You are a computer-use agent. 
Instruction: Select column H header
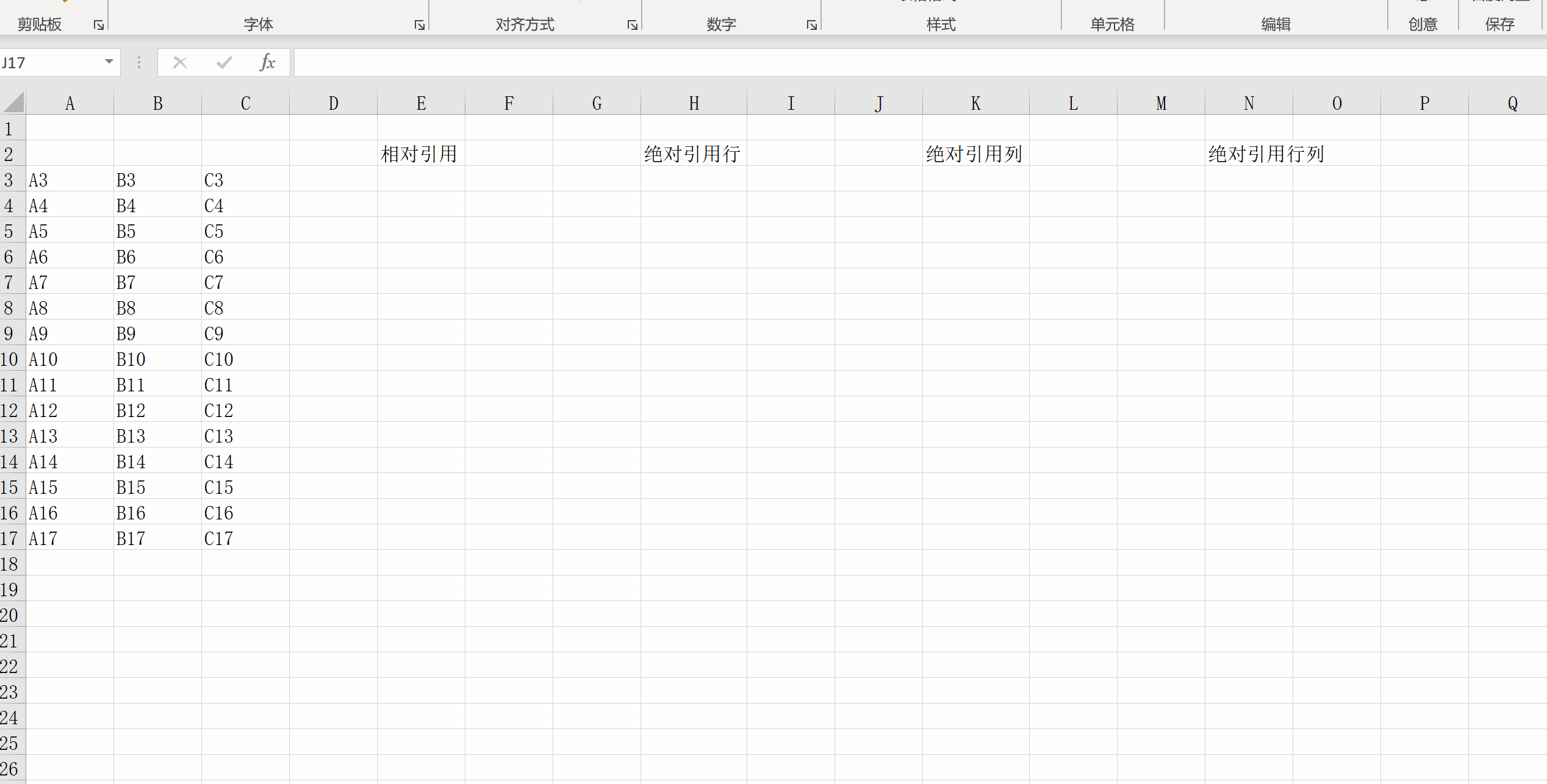[694, 103]
